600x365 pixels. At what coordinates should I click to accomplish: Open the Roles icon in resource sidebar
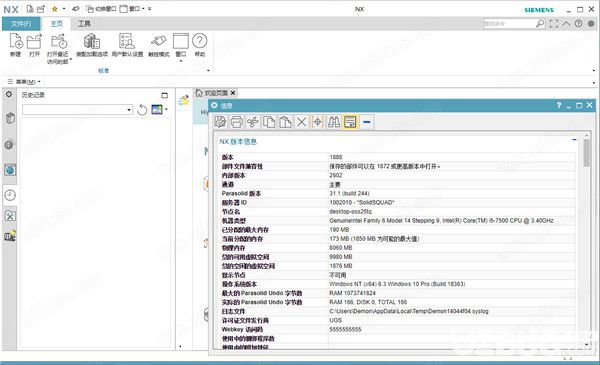pyautogui.click(x=10, y=215)
